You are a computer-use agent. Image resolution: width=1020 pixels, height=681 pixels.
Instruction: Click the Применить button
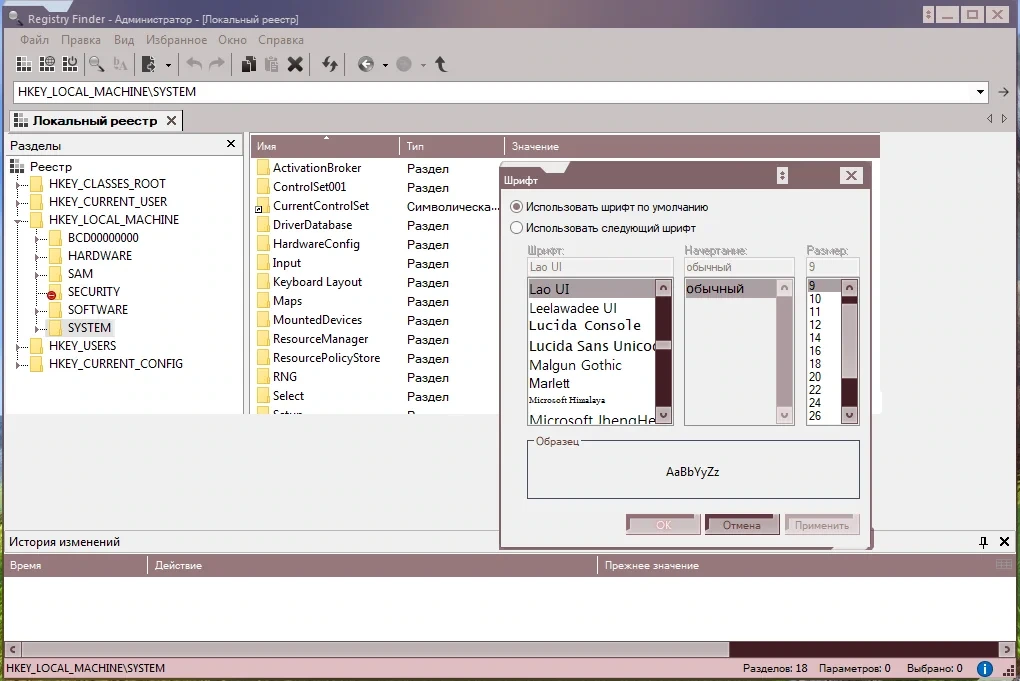point(822,524)
